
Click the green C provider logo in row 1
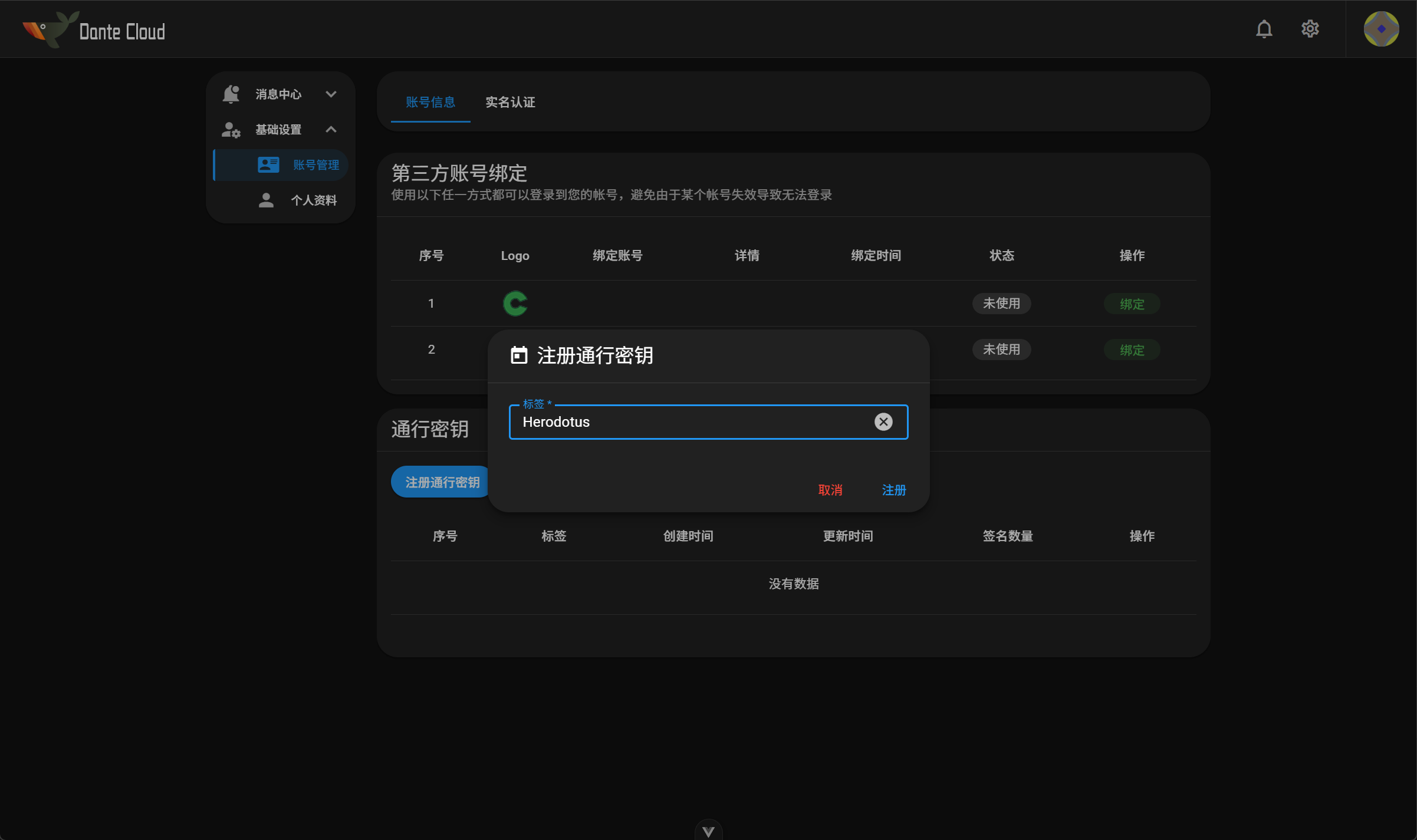[514, 303]
